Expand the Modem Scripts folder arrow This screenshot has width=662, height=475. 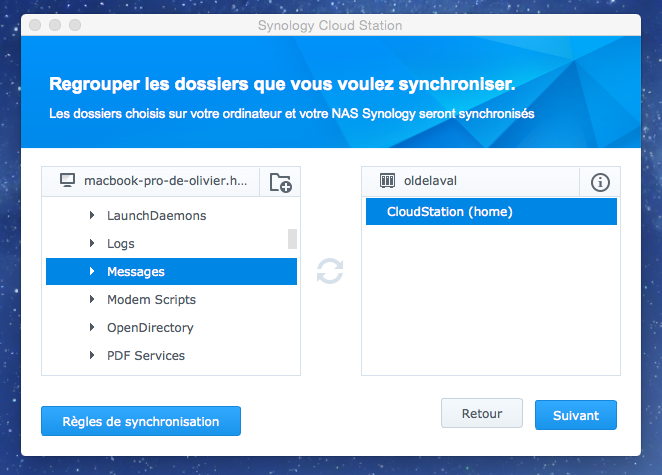click(x=92, y=299)
